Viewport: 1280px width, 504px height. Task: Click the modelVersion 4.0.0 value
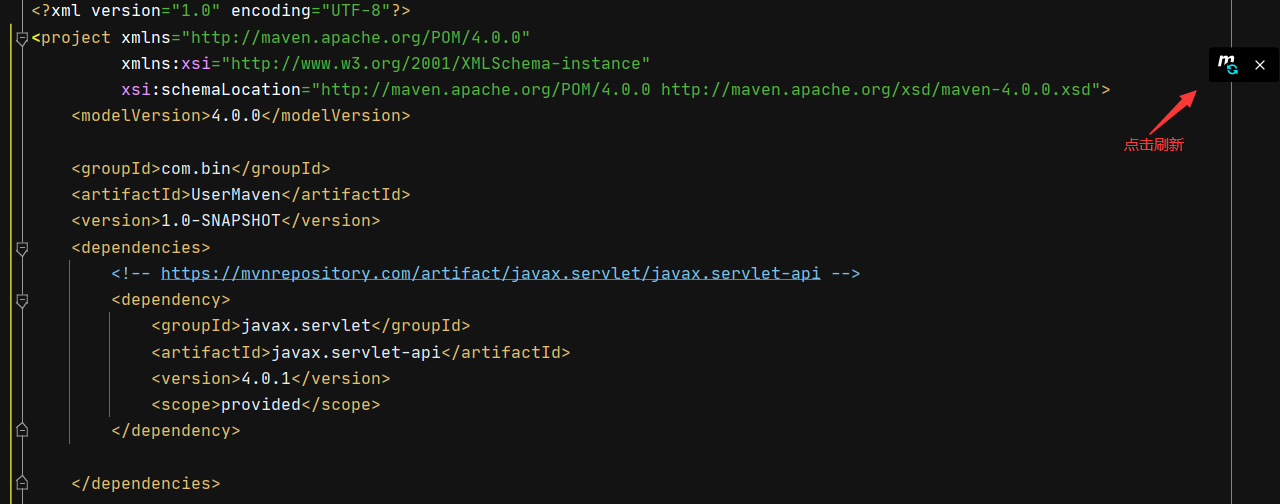click(236, 115)
